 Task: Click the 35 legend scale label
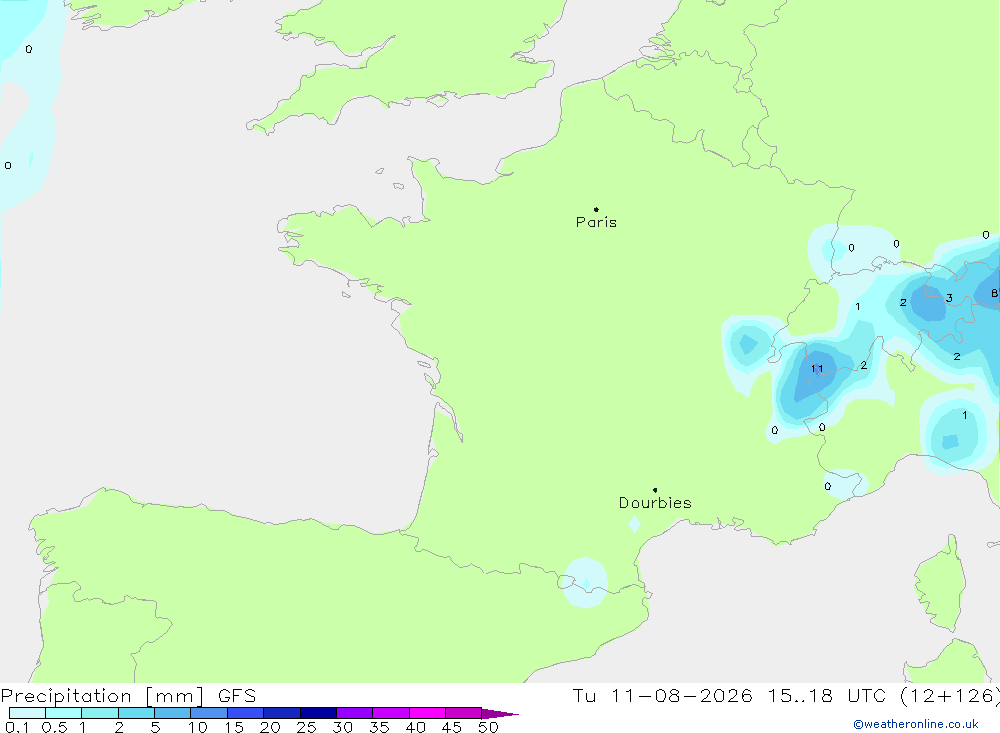(379, 727)
